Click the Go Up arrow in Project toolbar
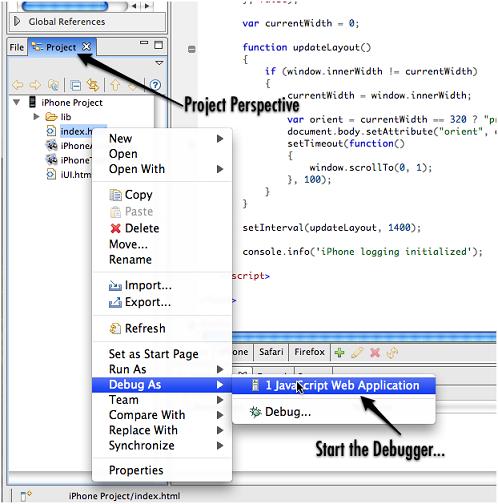Viewport: 498px width, 504px height. pos(115,85)
